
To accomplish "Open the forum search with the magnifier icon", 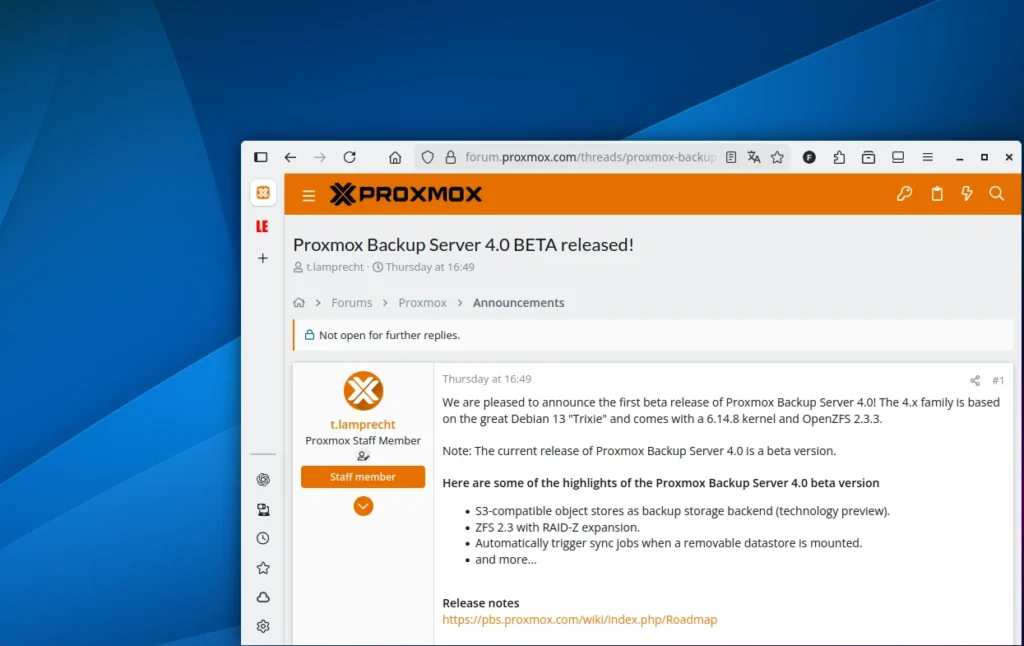I will tap(997, 194).
